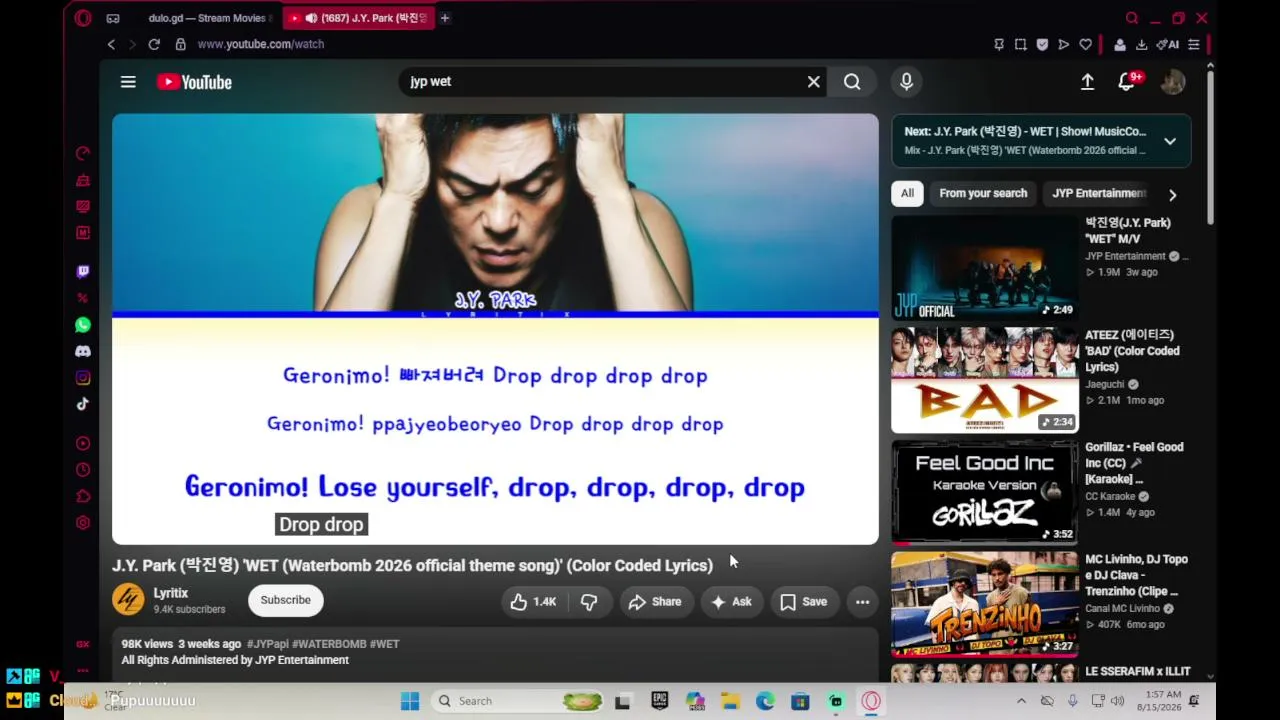Open Microsoft Edge from taskbar
Image resolution: width=1280 pixels, height=720 pixels.
click(765, 701)
